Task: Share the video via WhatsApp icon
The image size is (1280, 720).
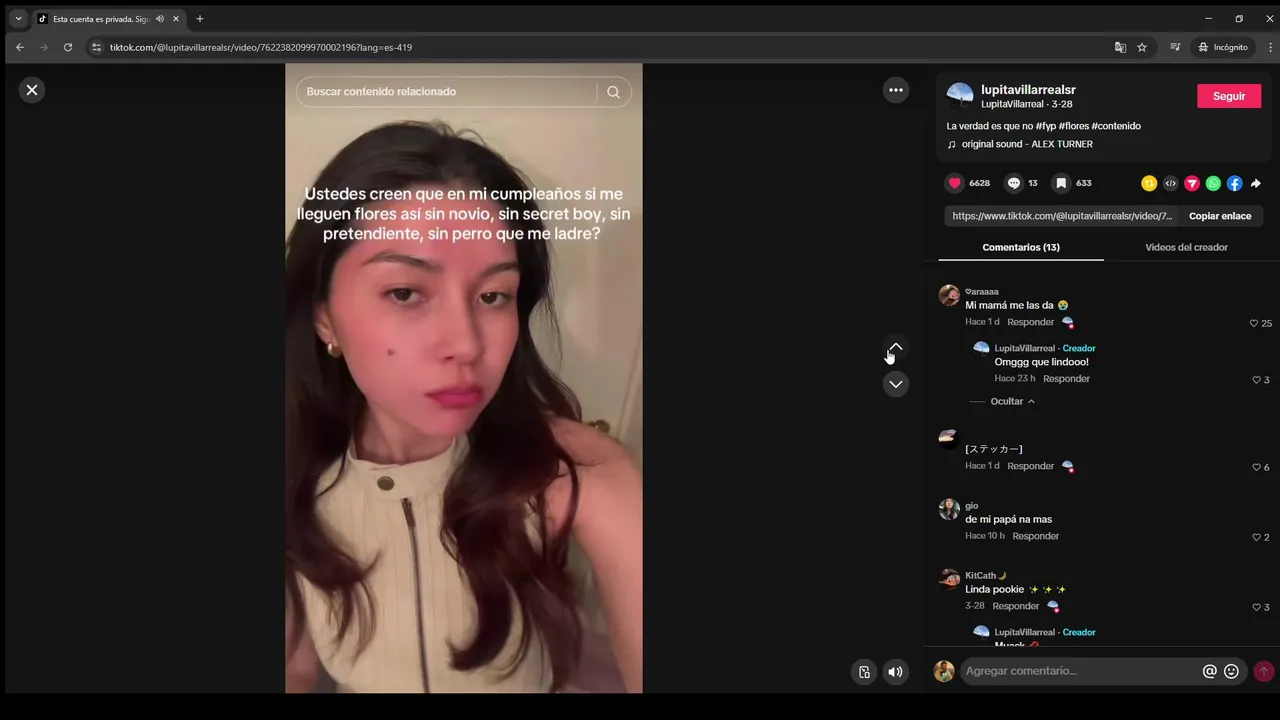Action: [x=1213, y=183]
